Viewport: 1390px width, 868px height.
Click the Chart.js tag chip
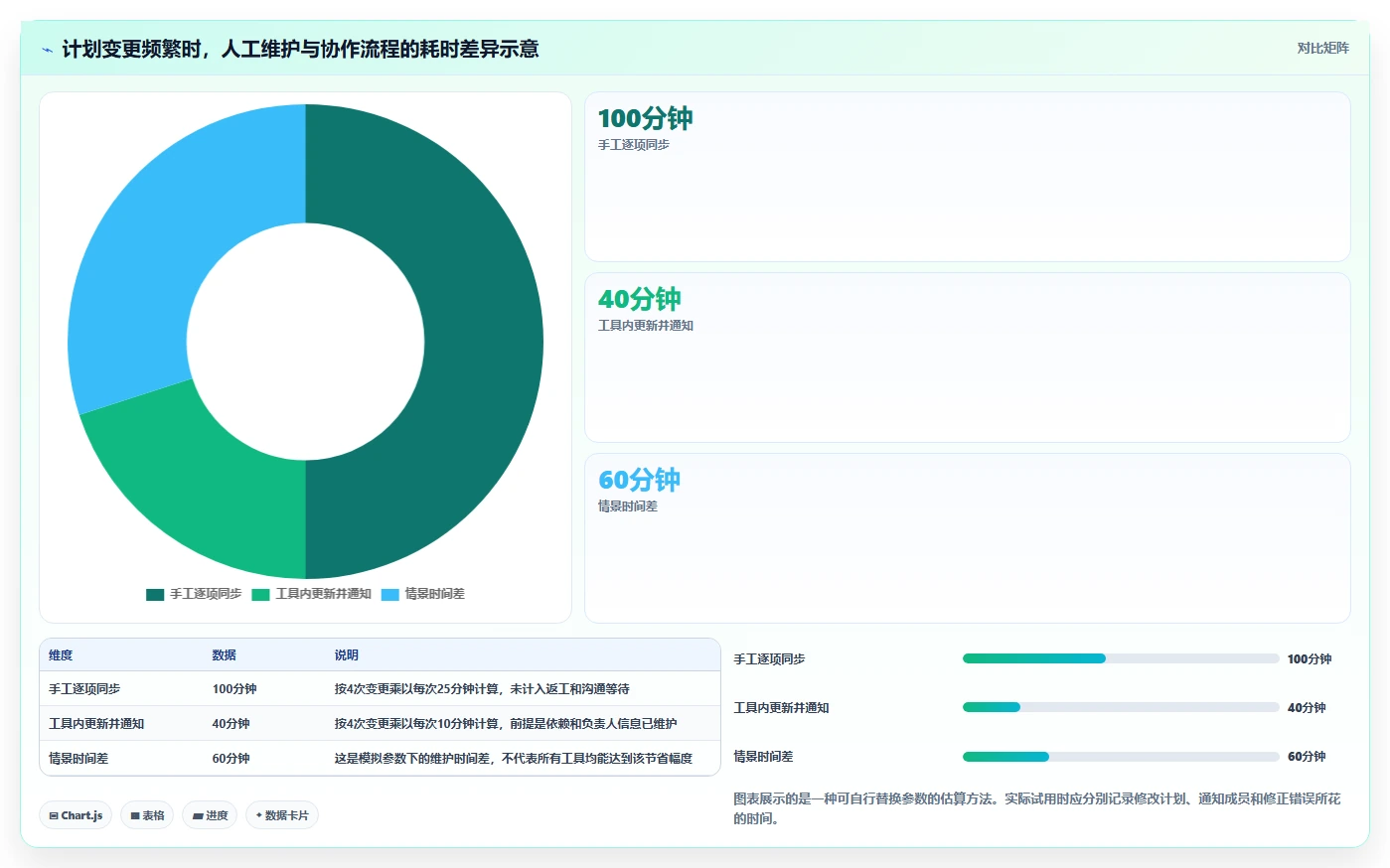pos(76,815)
